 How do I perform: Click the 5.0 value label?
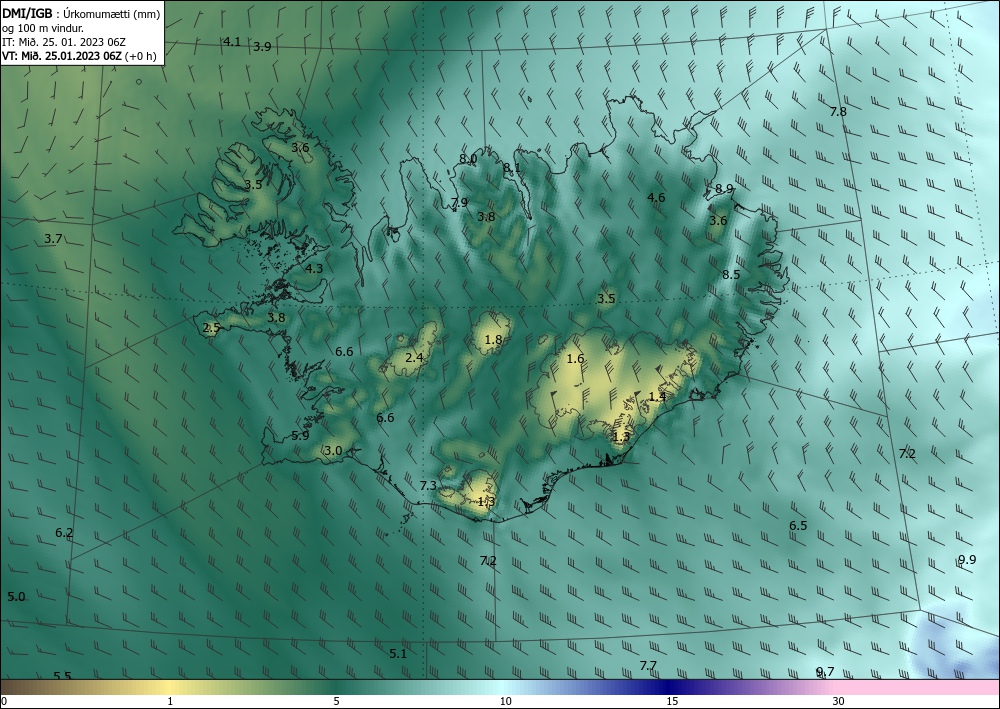click(16, 597)
